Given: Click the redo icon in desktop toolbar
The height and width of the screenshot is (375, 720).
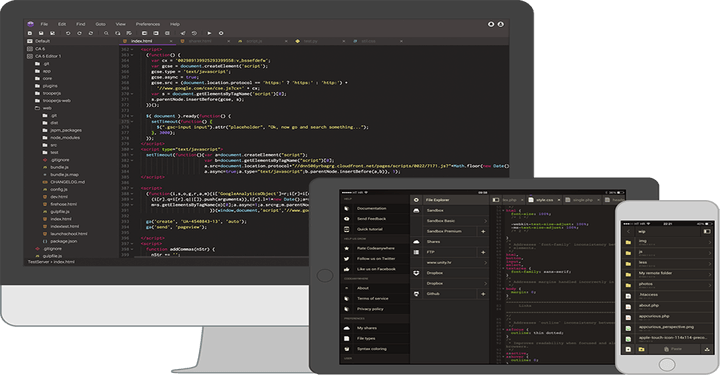Looking at the screenshot, I should (x=79, y=33).
